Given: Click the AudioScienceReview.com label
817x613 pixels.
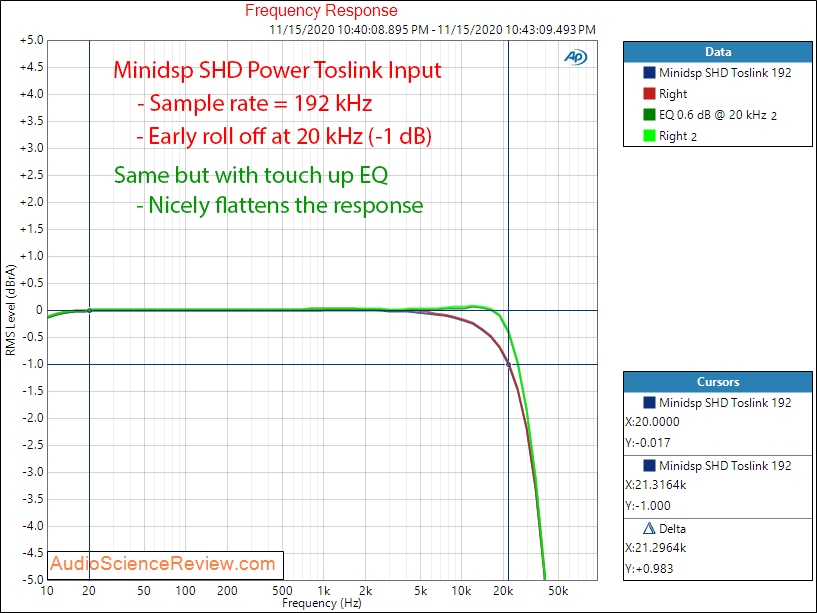Looking at the screenshot, I should 163,563.
